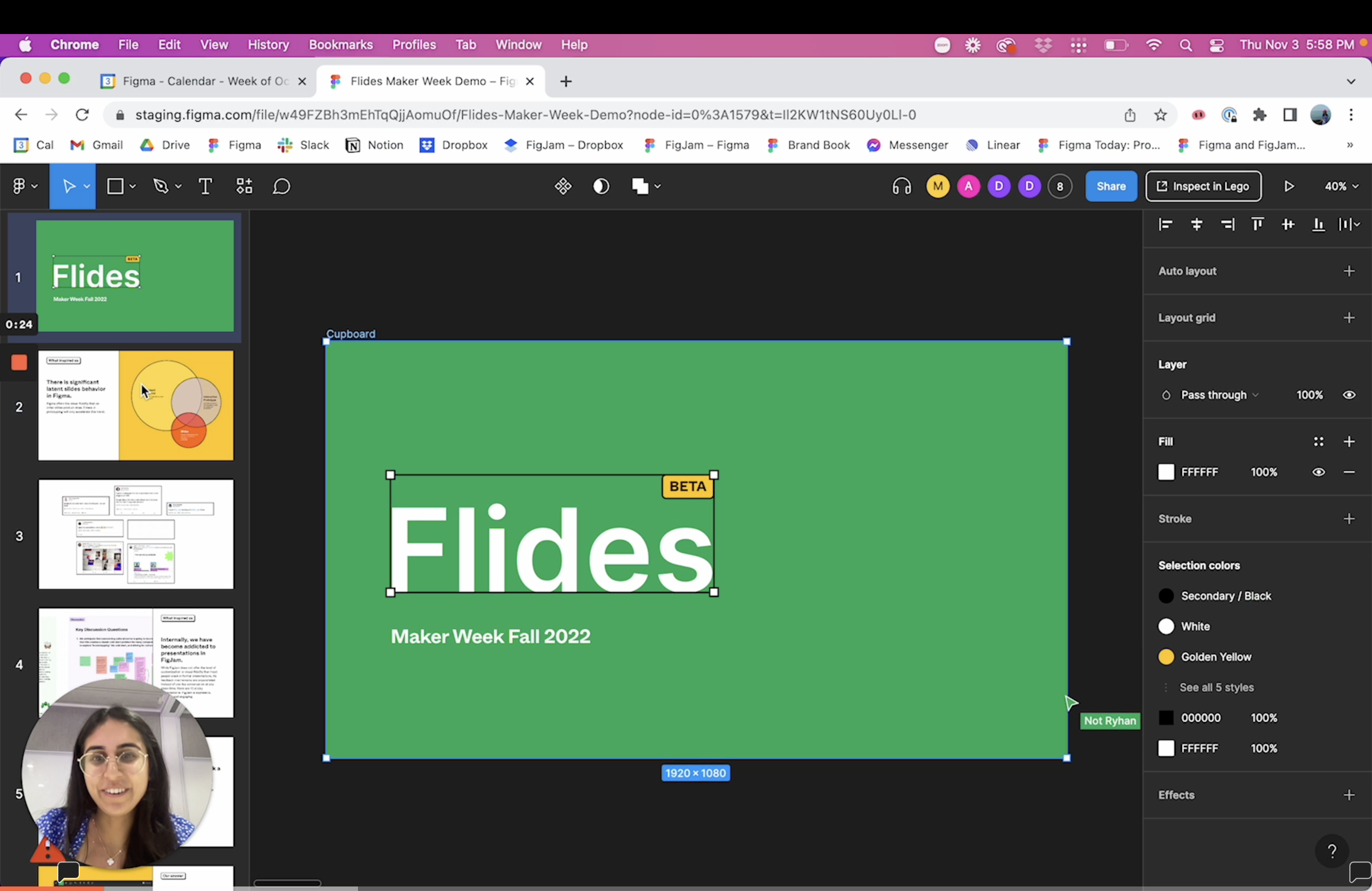Viewport: 1372px width, 891px height.
Task: Bookmark this page with the star
Action: [x=1161, y=115]
